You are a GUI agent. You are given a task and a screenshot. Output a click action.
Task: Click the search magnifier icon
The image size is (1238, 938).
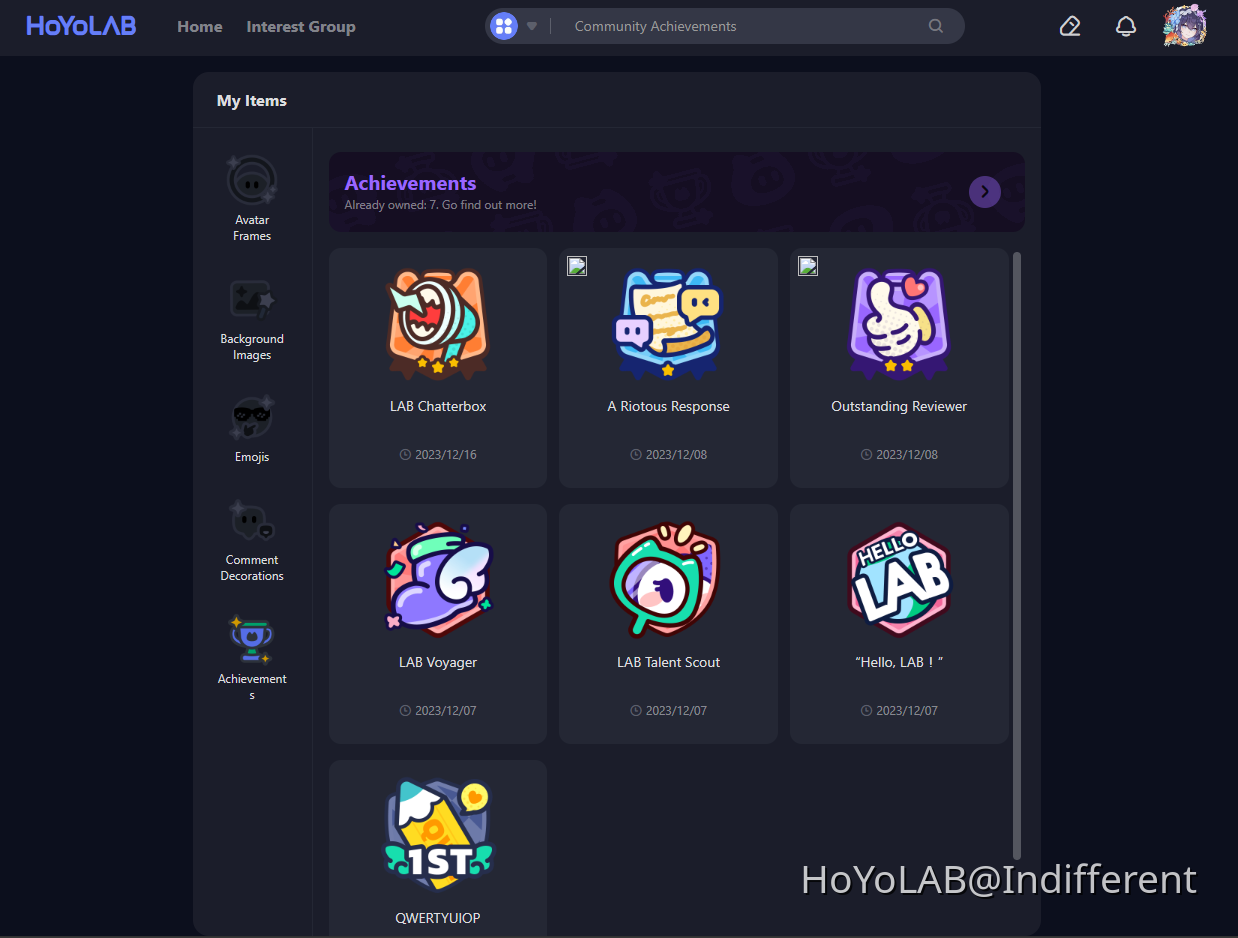(936, 26)
